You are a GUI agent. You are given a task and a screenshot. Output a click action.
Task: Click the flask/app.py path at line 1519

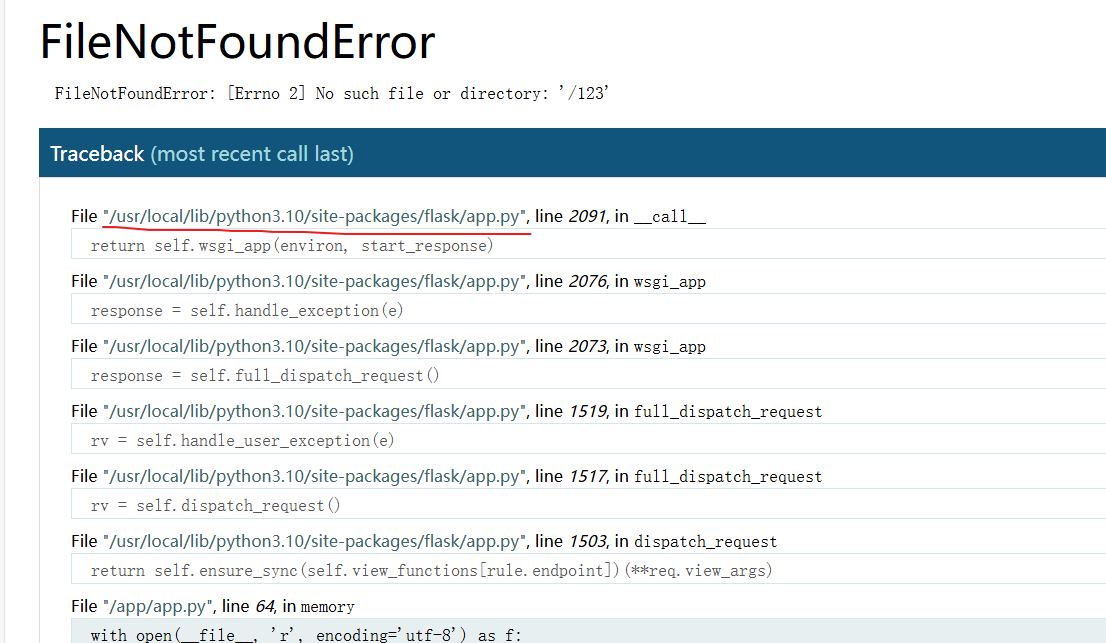(x=315, y=412)
